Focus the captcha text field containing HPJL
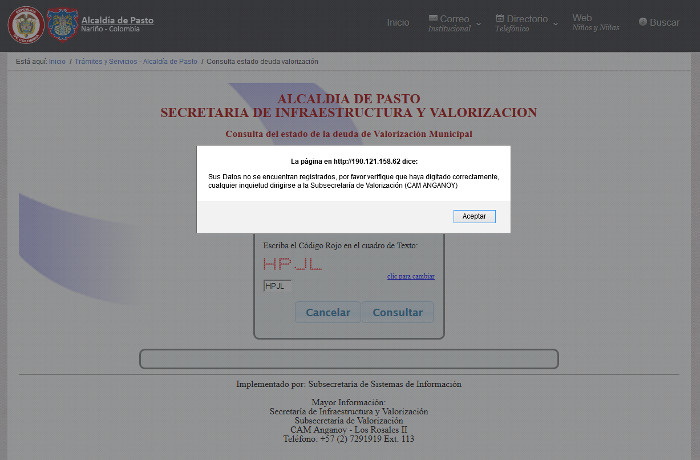This screenshot has width=700, height=460. pos(277,286)
